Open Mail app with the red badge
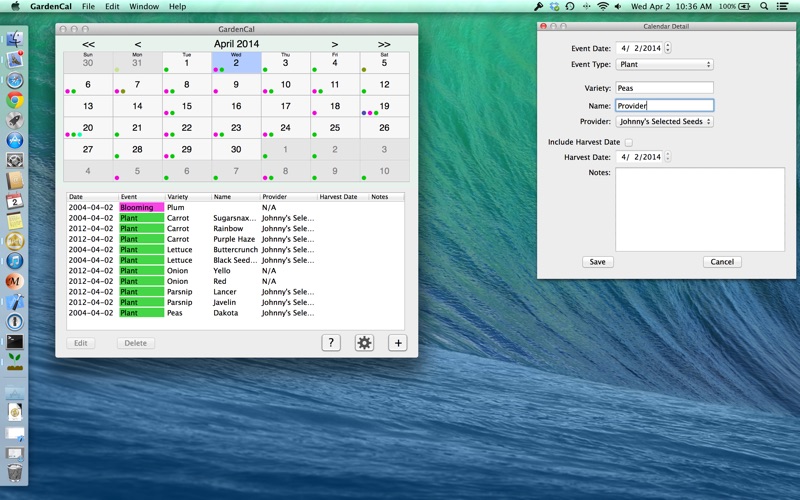The height and width of the screenshot is (500, 800). (15, 59)
